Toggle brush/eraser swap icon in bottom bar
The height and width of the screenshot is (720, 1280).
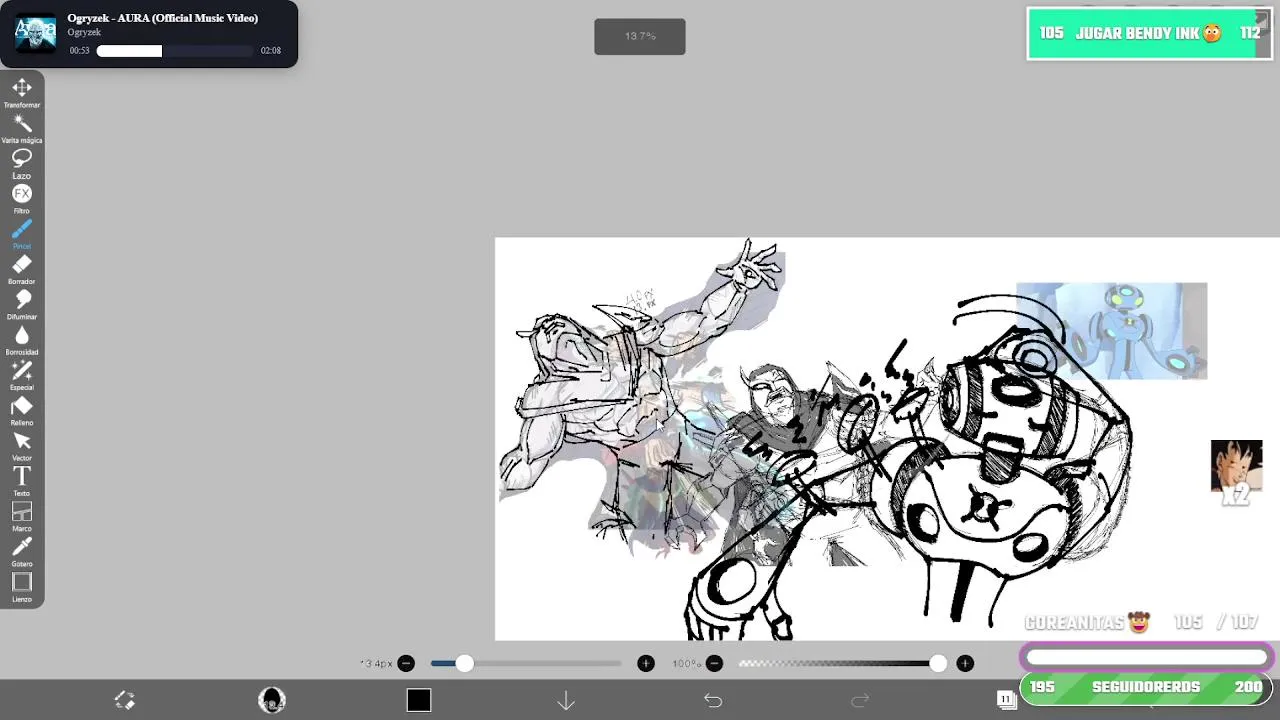point(125,700)
